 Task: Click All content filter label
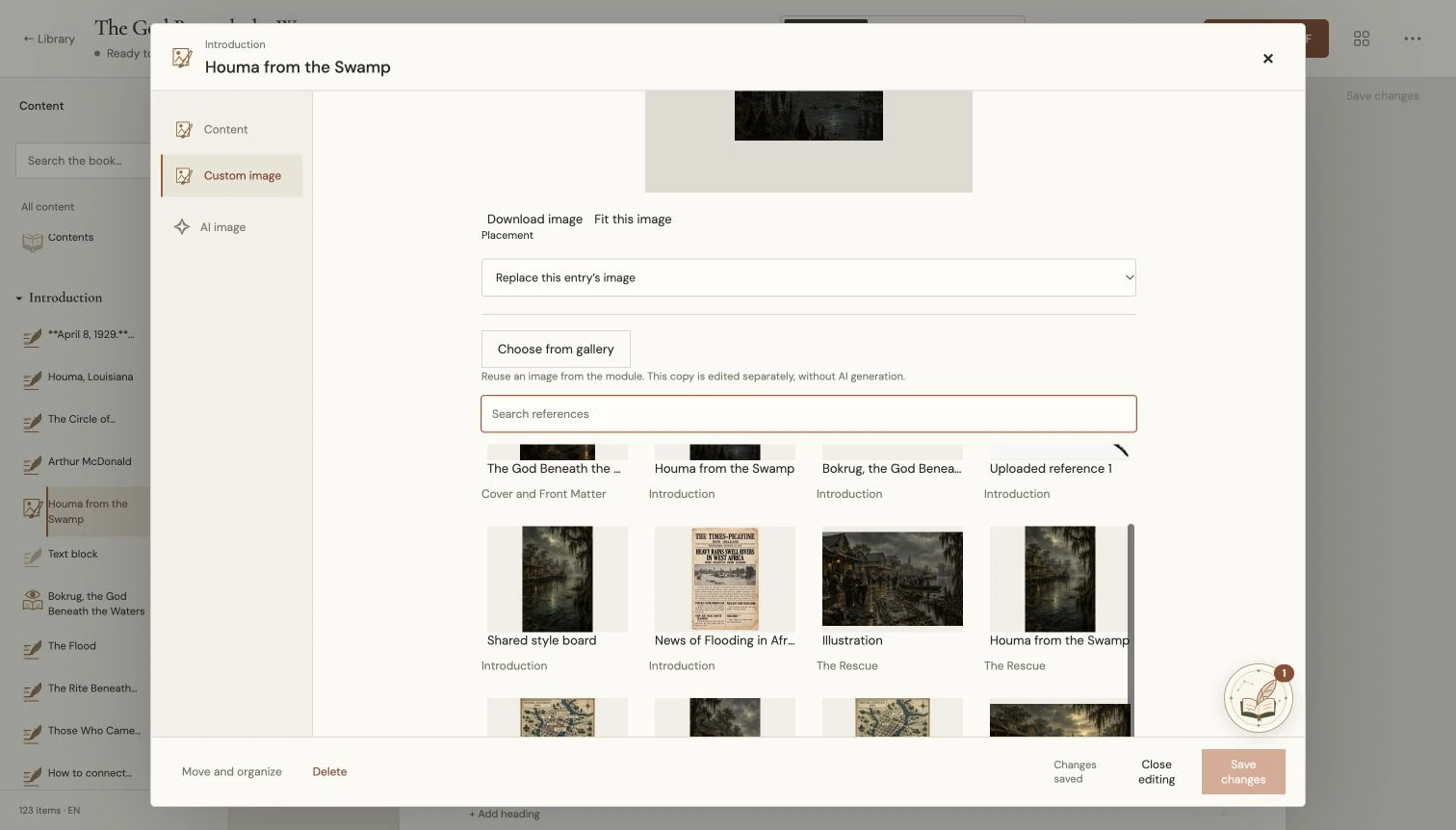48,207
